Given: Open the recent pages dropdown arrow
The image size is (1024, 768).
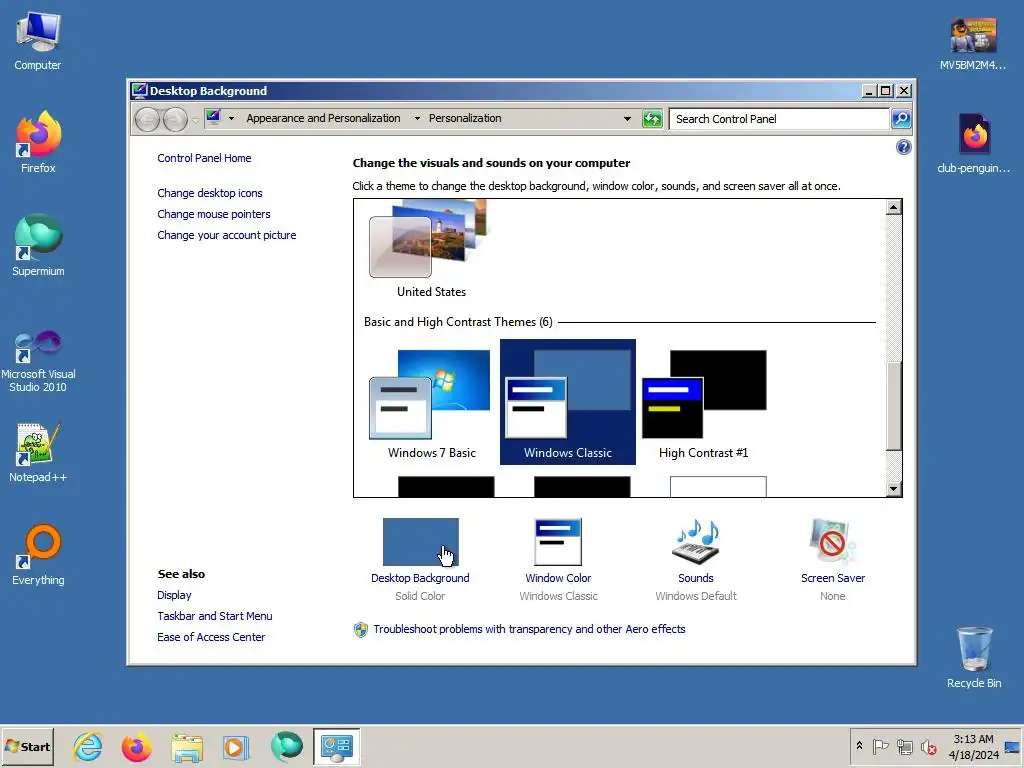Looking at the screenshot, I should tap(195, 121).
